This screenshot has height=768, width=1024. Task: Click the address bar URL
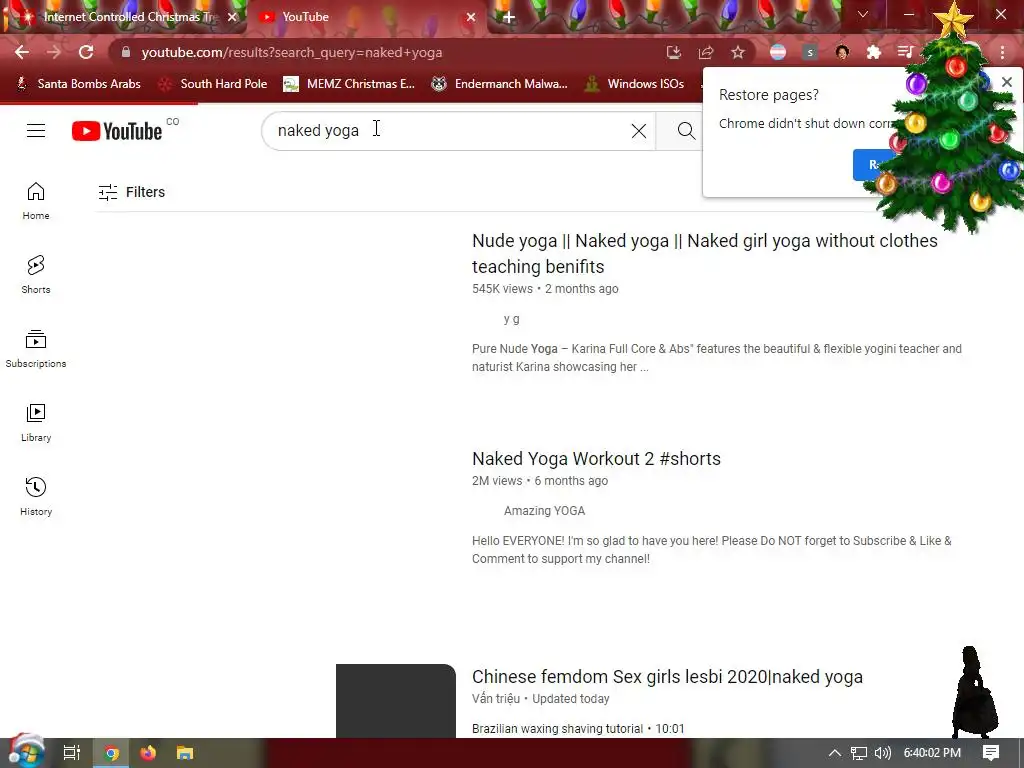[292, 52]
